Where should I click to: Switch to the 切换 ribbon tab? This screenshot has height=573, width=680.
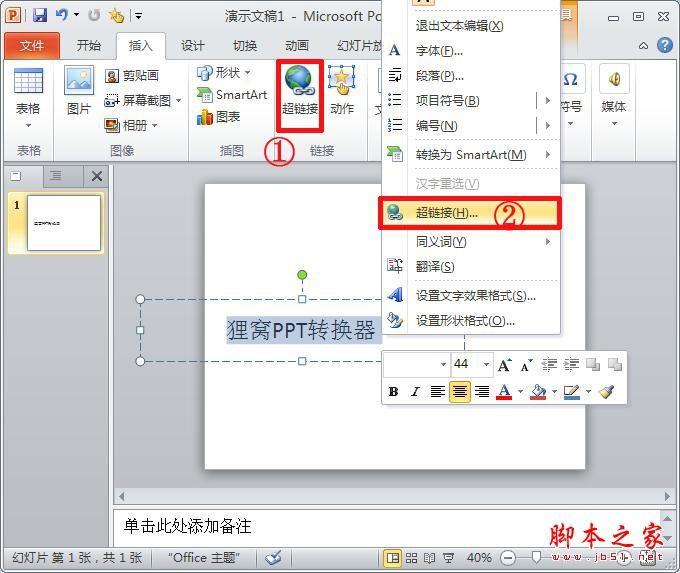245,46
